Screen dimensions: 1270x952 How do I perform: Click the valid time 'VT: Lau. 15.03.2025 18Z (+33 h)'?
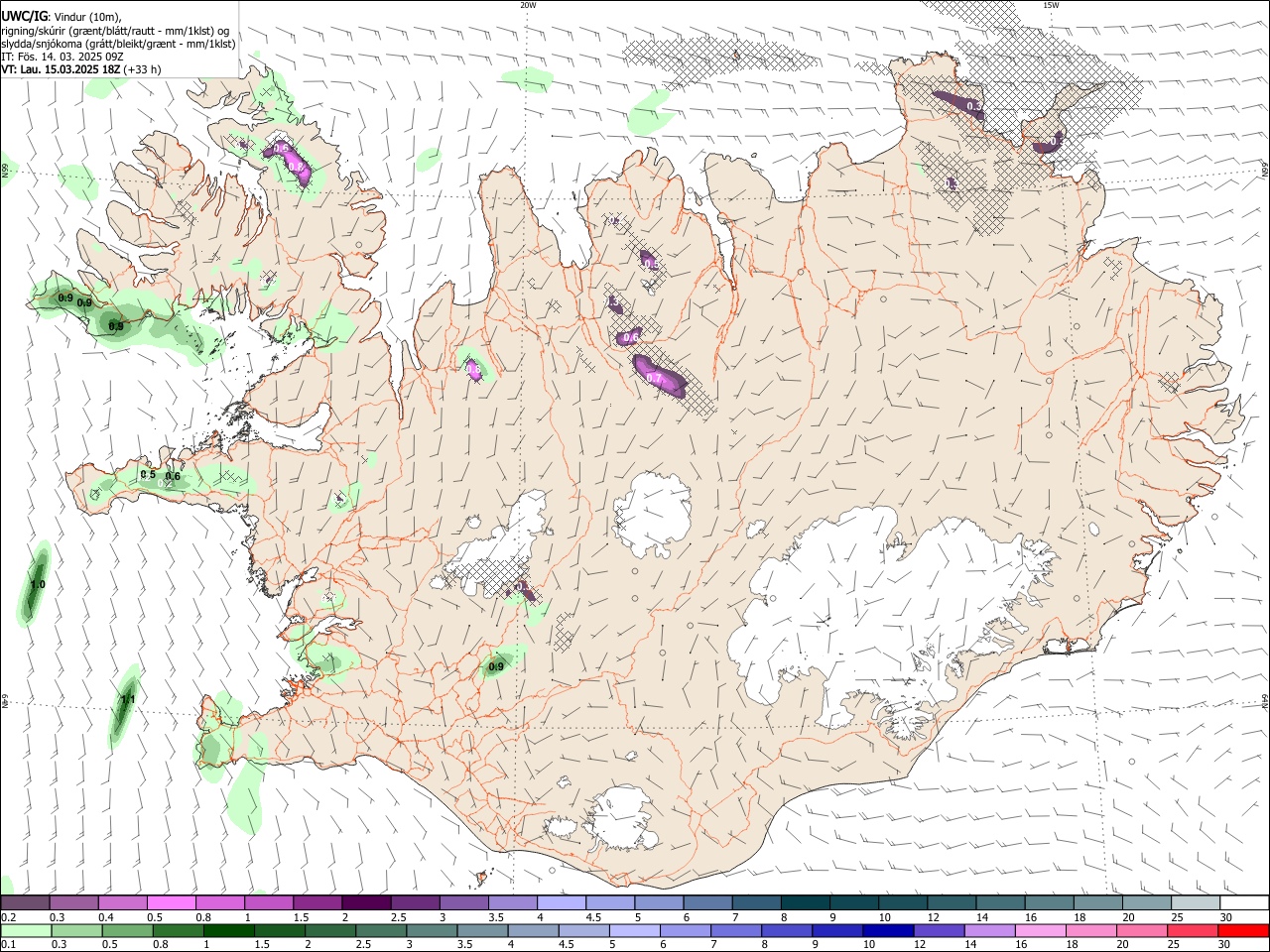point(81,69)
